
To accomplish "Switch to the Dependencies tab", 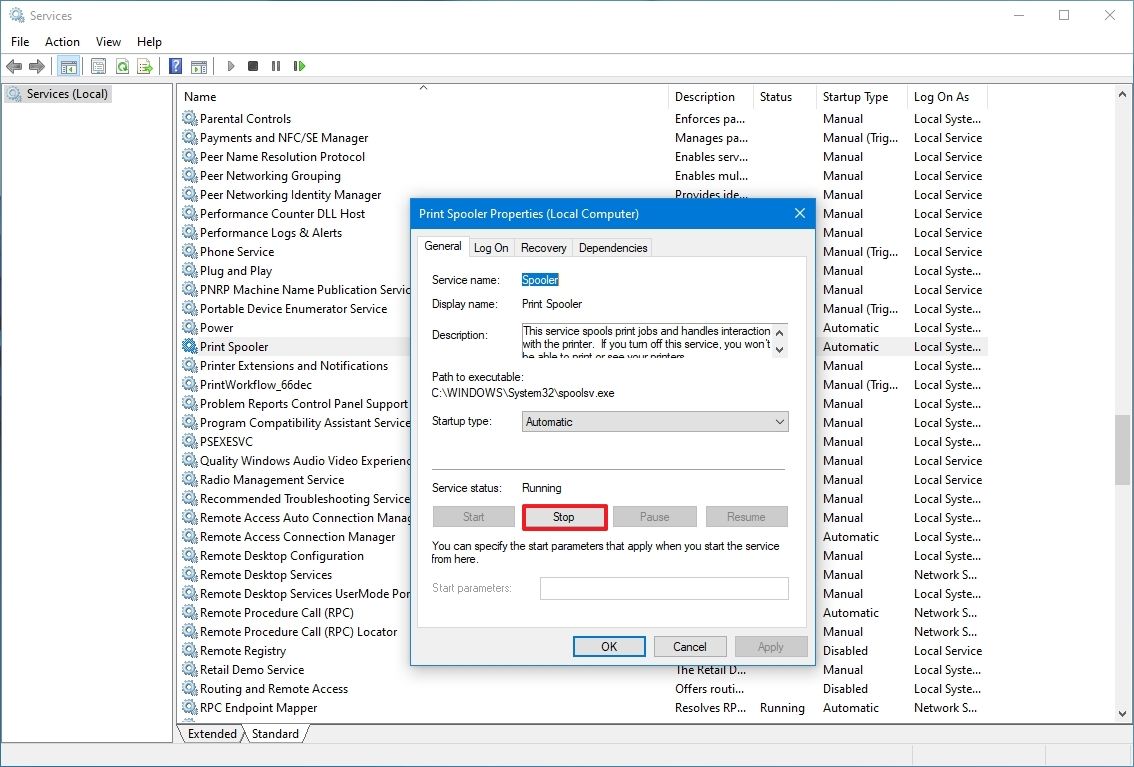I will pyautogui.click(x=612, y=247).
